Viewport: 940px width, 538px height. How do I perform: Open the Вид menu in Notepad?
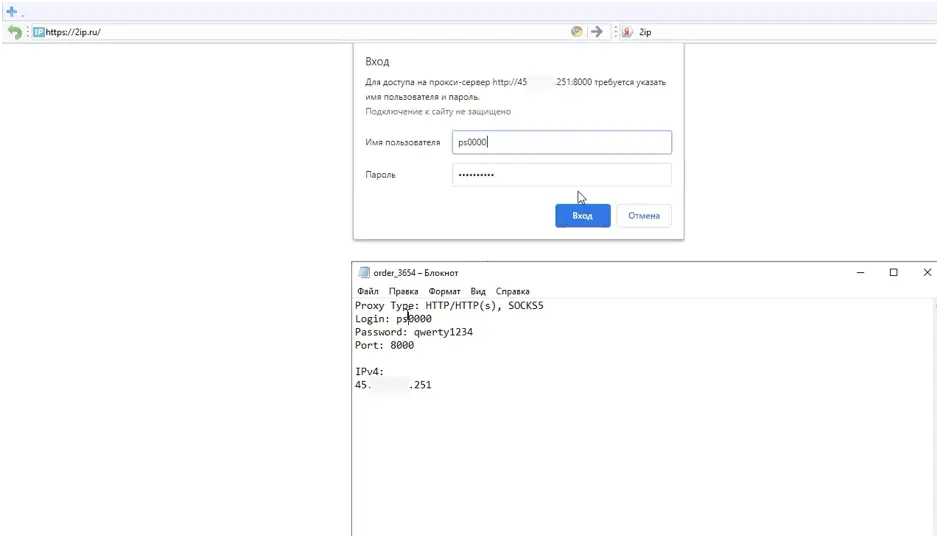point(478,291)
